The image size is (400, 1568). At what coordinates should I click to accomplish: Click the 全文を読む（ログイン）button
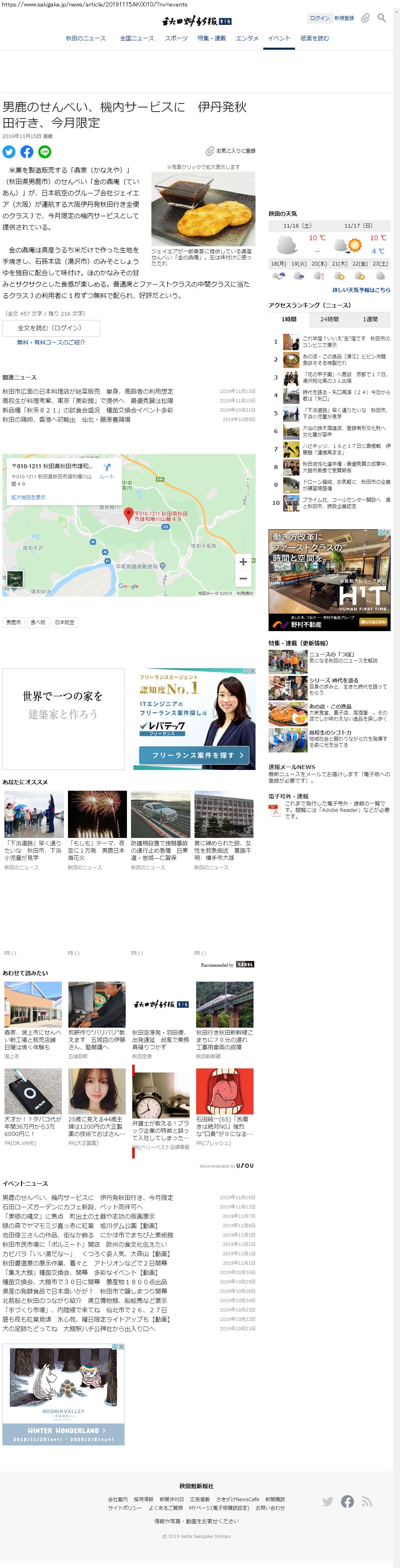click(x=51, y=328)
